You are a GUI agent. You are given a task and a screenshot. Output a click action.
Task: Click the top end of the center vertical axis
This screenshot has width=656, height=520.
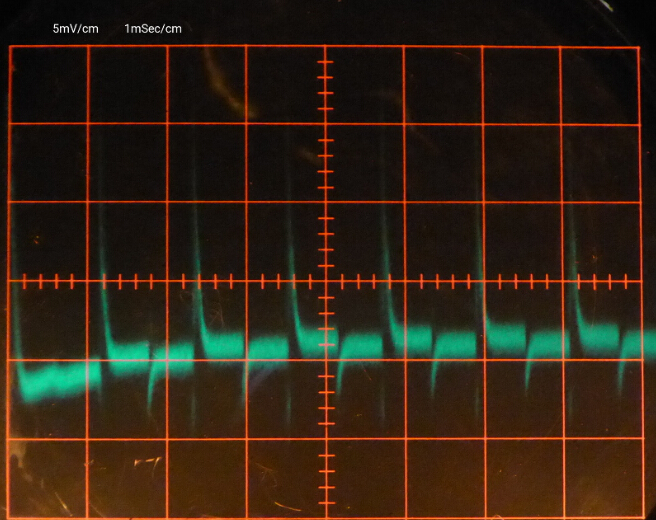pos(325,48)
